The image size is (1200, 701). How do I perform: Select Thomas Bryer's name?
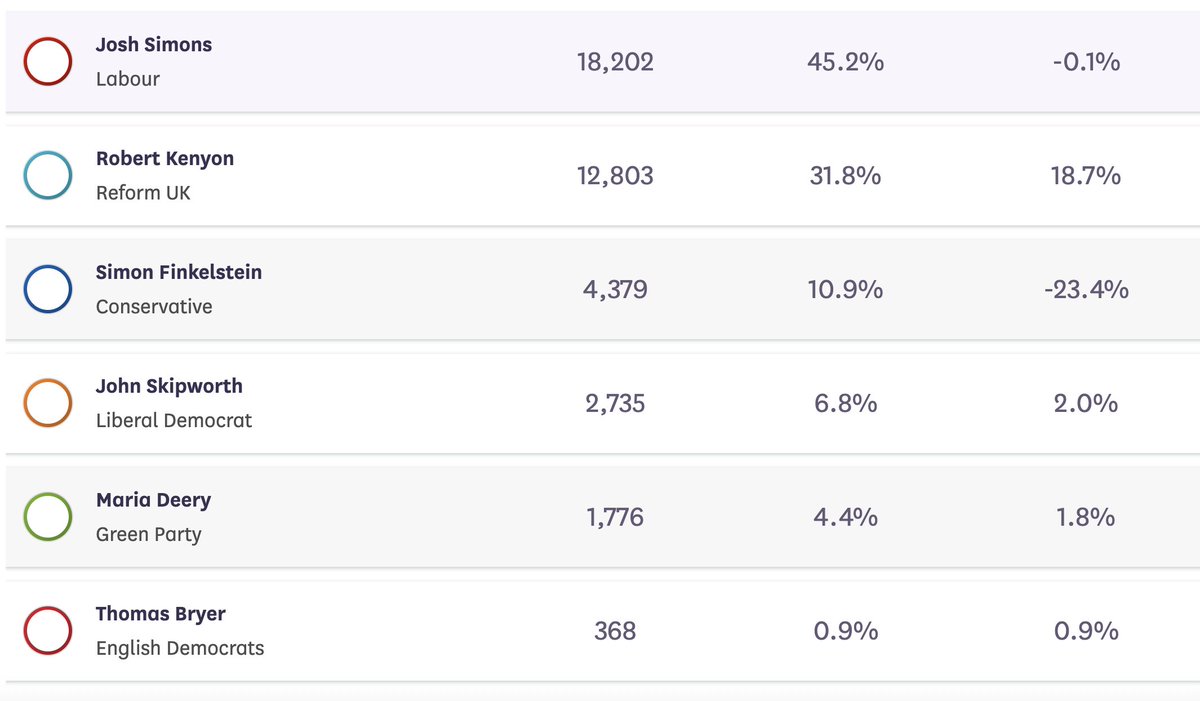coord(161,614)
